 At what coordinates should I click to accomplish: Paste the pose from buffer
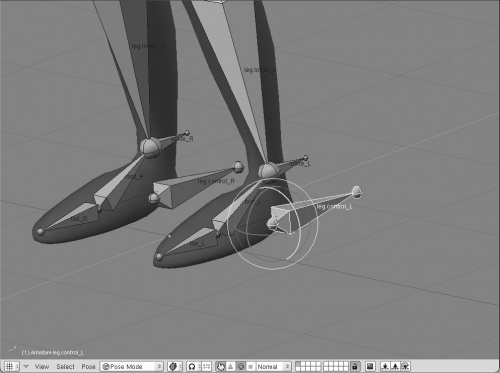(395, 366)
